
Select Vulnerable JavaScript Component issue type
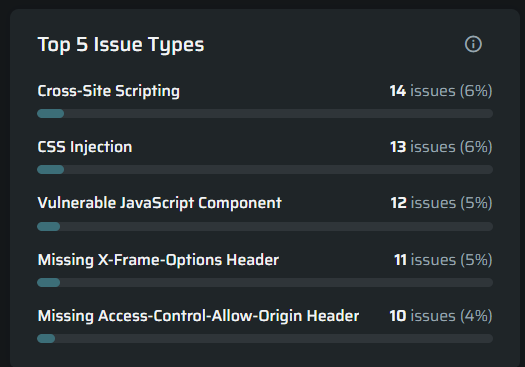point(159,203)
